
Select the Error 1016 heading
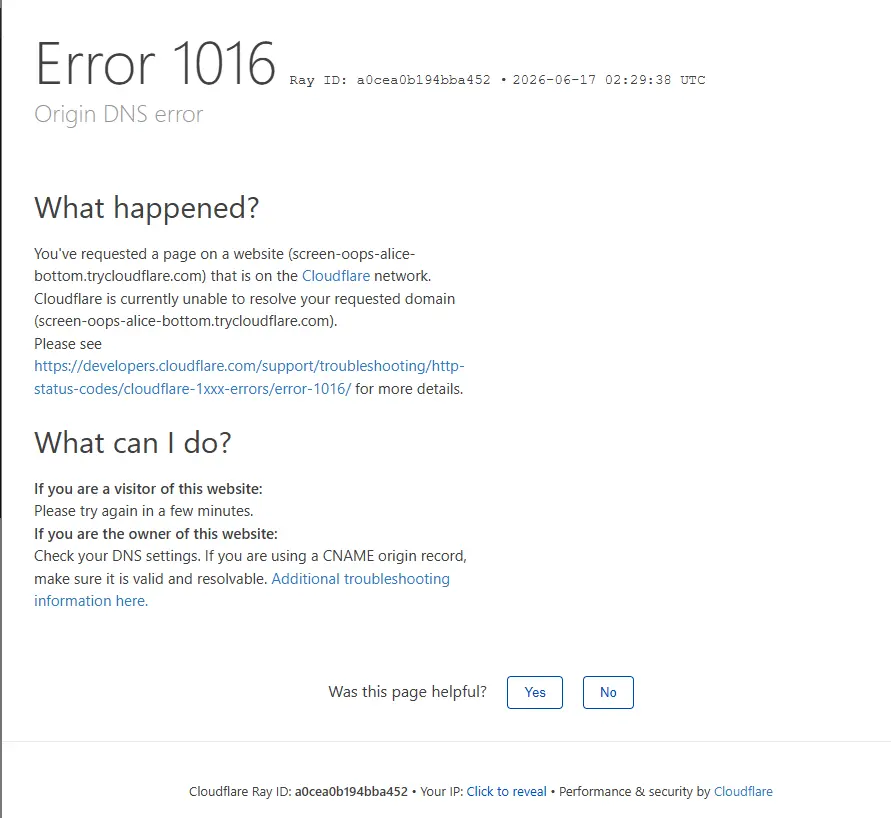pos(155,64)
